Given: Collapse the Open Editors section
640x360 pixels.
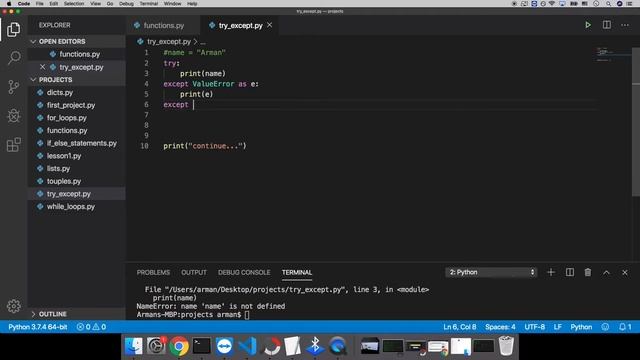Looking at the screenshot, I should coord(77,42).
